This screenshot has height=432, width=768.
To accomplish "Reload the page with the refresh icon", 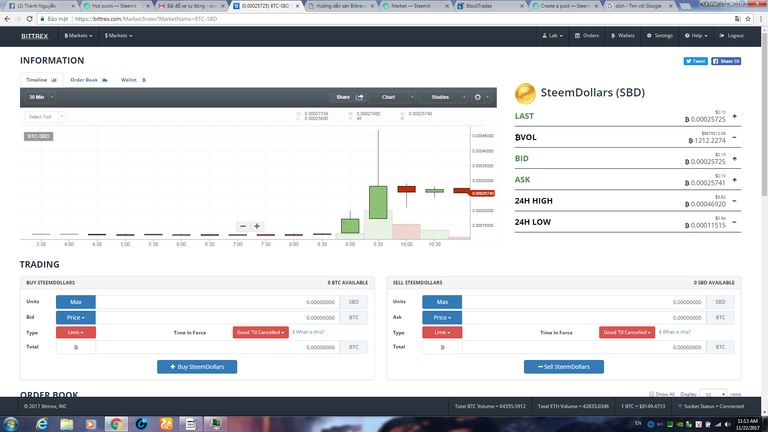I will point(29,19).
